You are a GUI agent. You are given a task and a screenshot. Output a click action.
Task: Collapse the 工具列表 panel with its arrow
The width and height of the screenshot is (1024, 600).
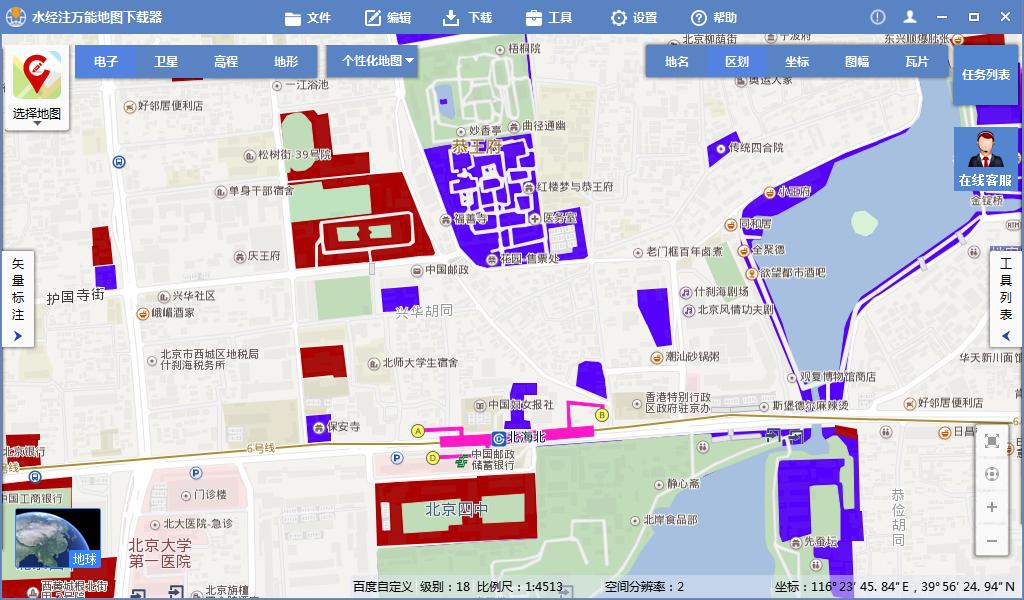(x=1006, y=336)
